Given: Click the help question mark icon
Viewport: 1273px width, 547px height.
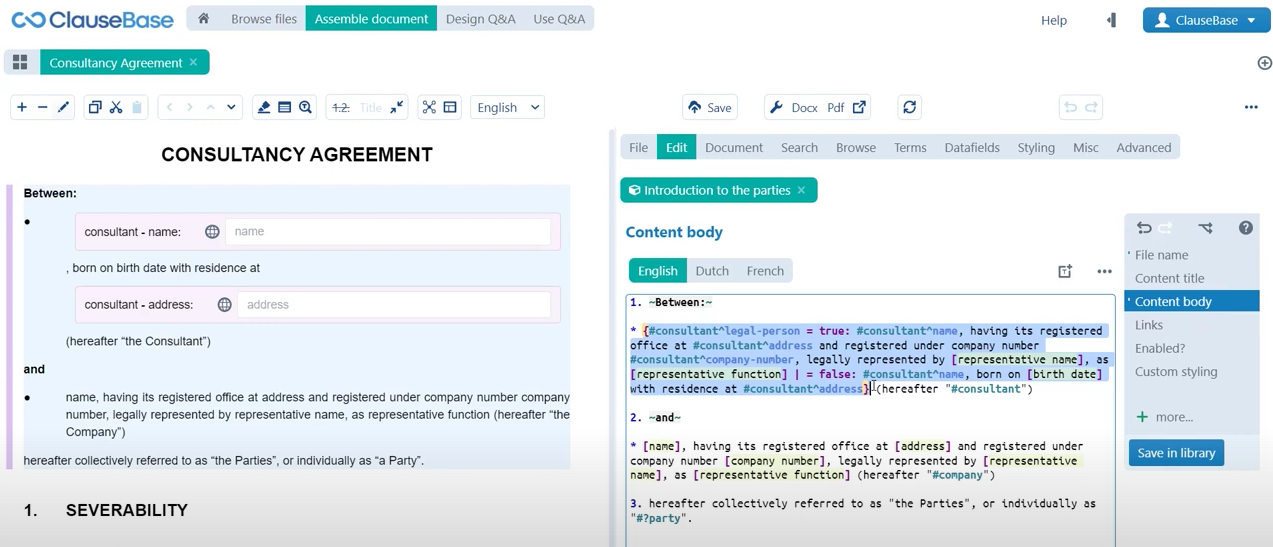Looking at the screenshot, I should 1245,228.
